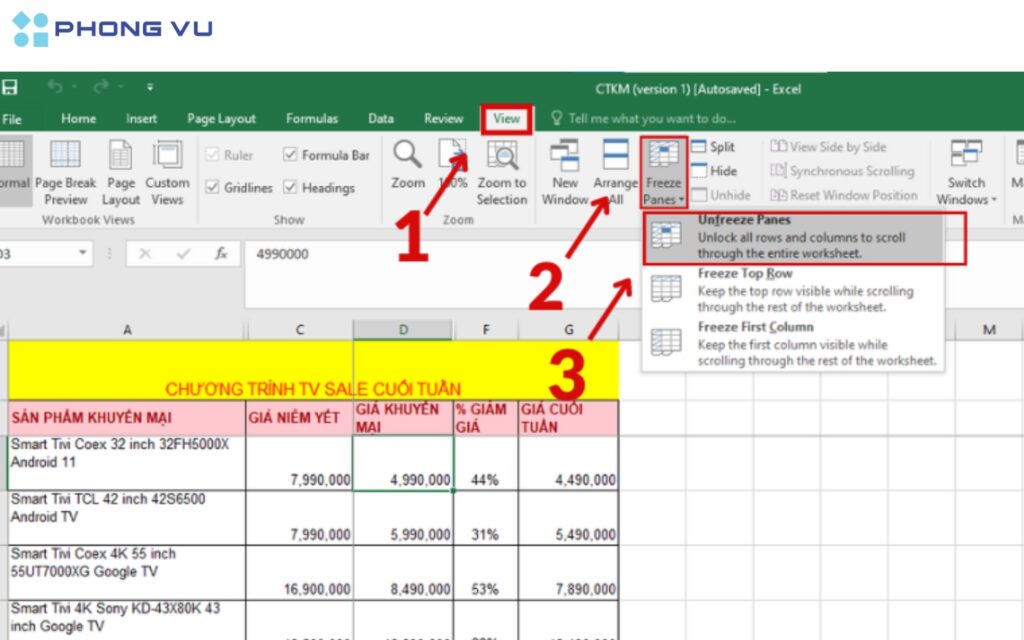Click Reset Window Position
The height and width of the screenshot is (640, 1024).
click(x=844, y=195)
